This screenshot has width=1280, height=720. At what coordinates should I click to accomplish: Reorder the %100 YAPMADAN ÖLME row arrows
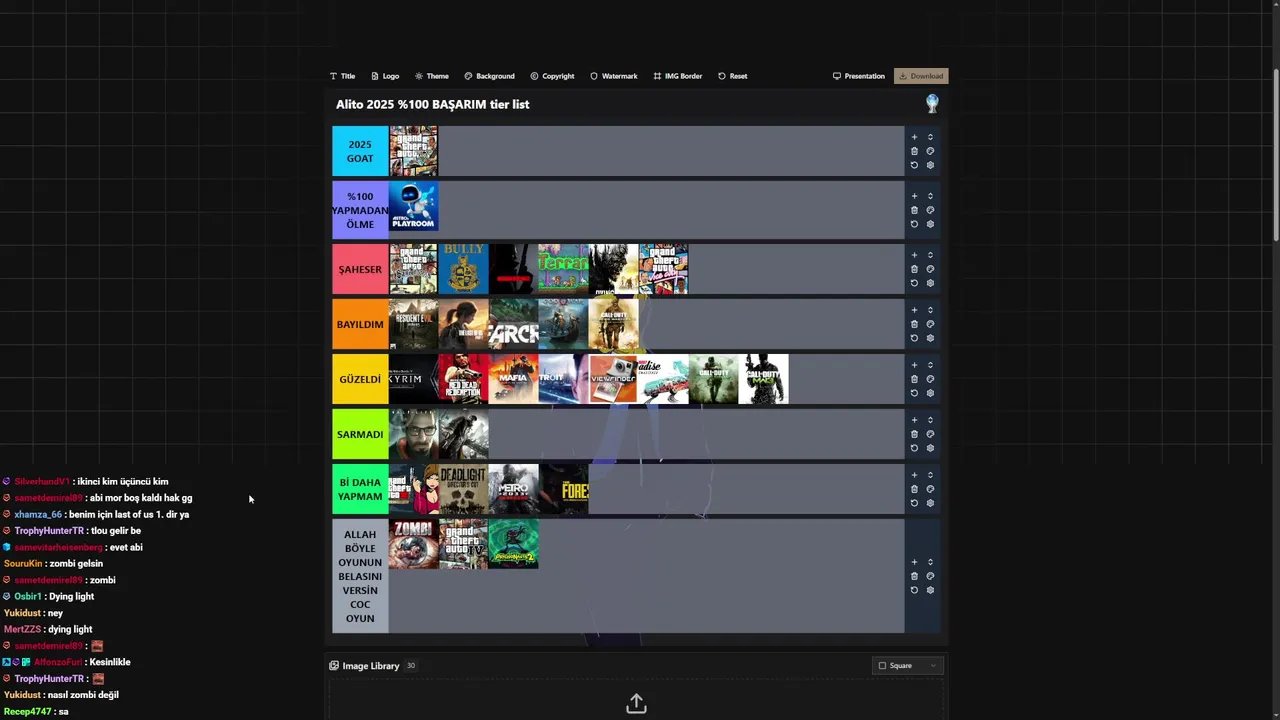930,196
